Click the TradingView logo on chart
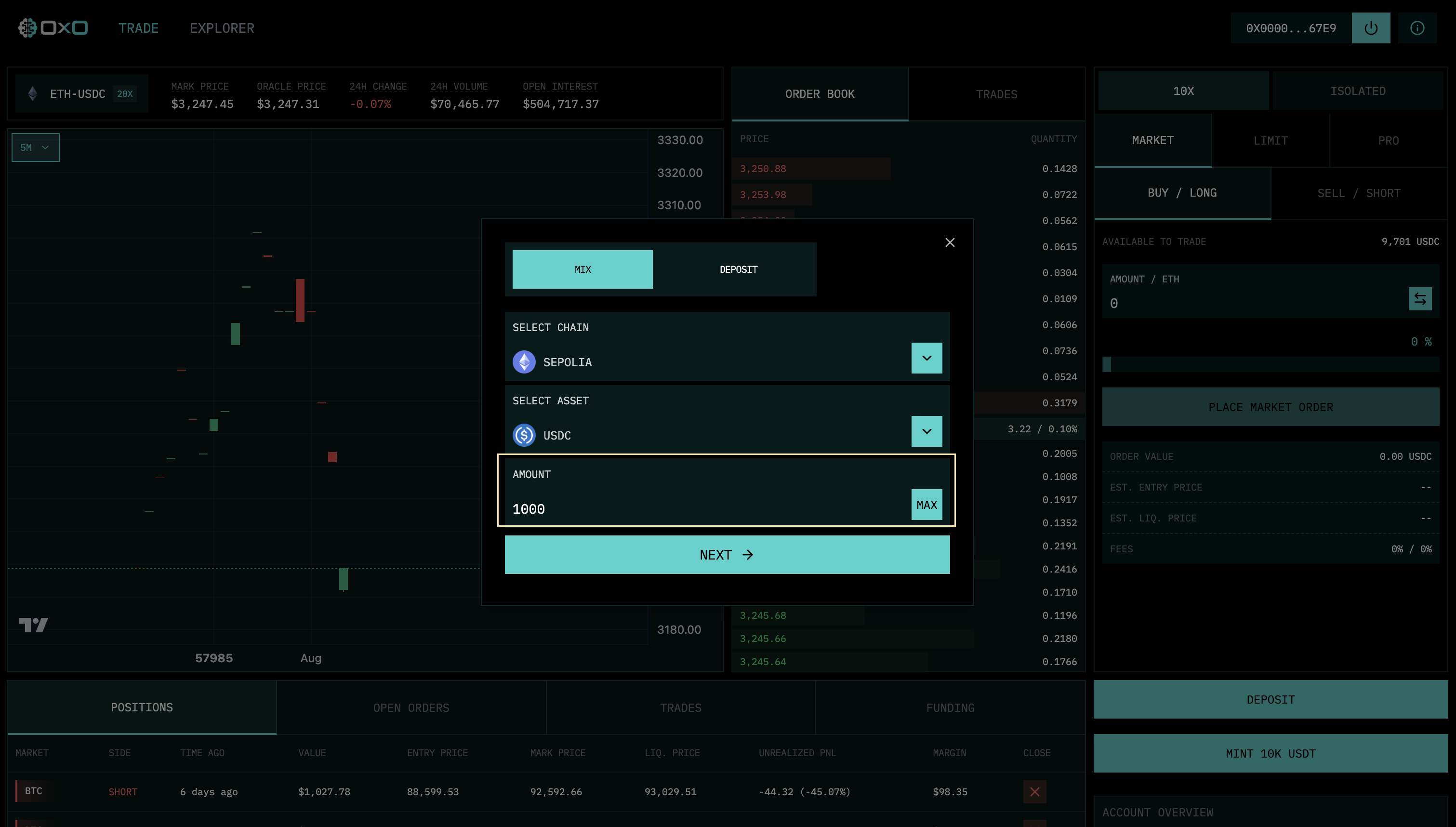 (x=34, y=625)
